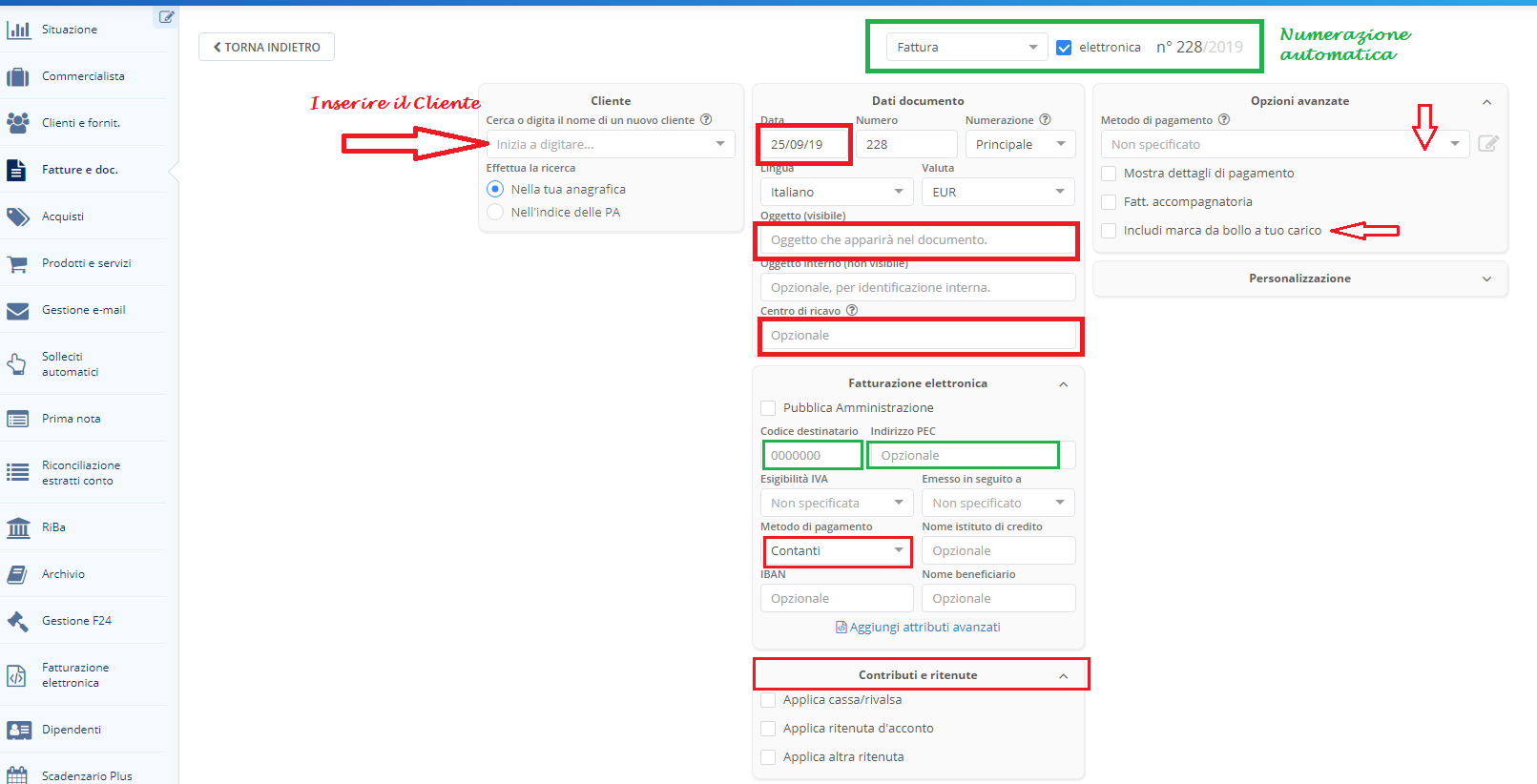
Task: Tick Applica ritenuta d'acconto checkbox
Action: pyautogui.click(x=768, y=729)
